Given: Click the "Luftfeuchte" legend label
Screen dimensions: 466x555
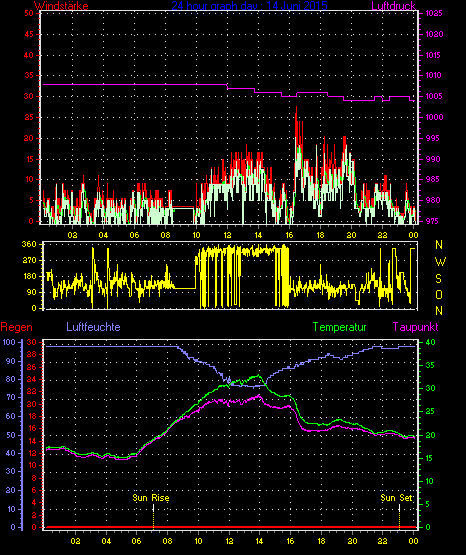Looking at the screenshot, I should click(x=93, y=327).
